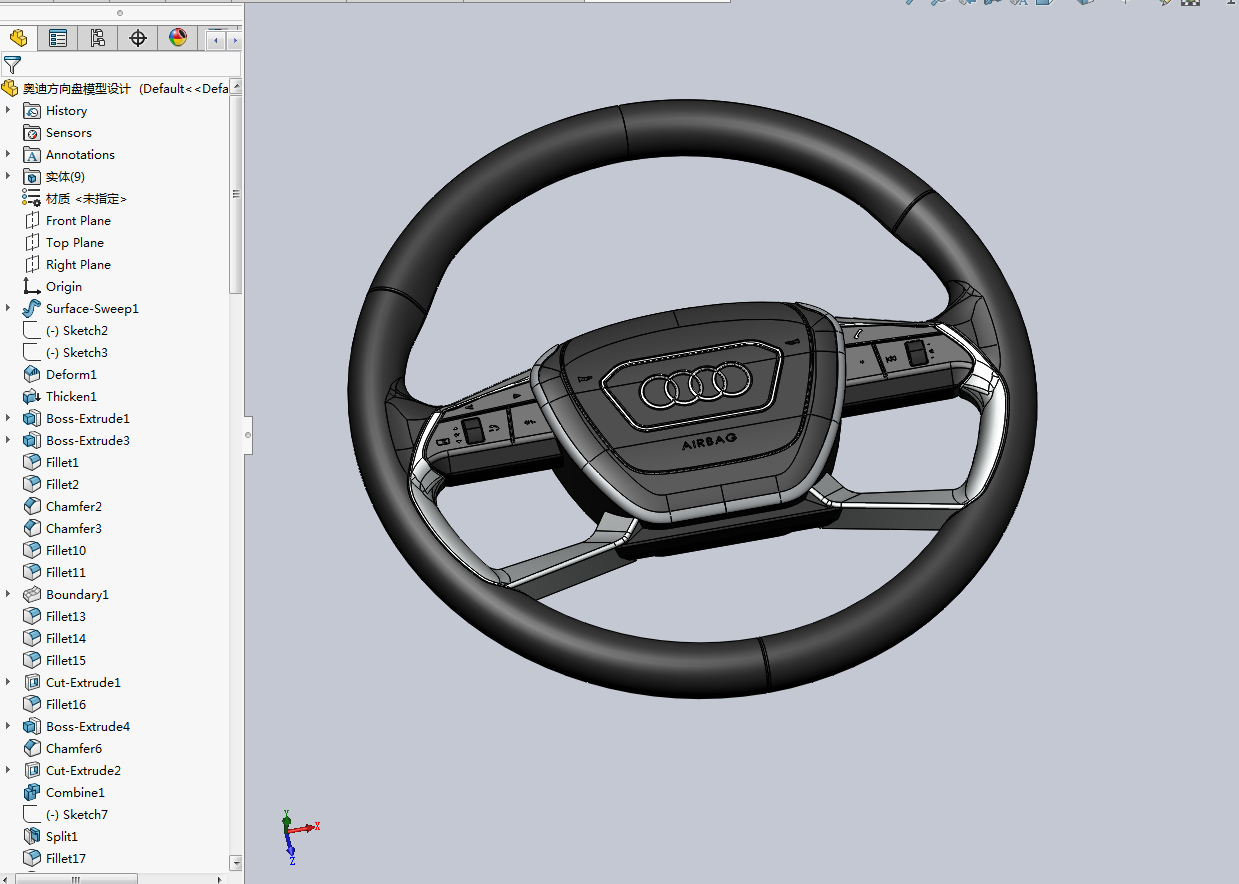Select the (-) Sketch2 item
The image size is (1239, 884).
tap(77, 331)
